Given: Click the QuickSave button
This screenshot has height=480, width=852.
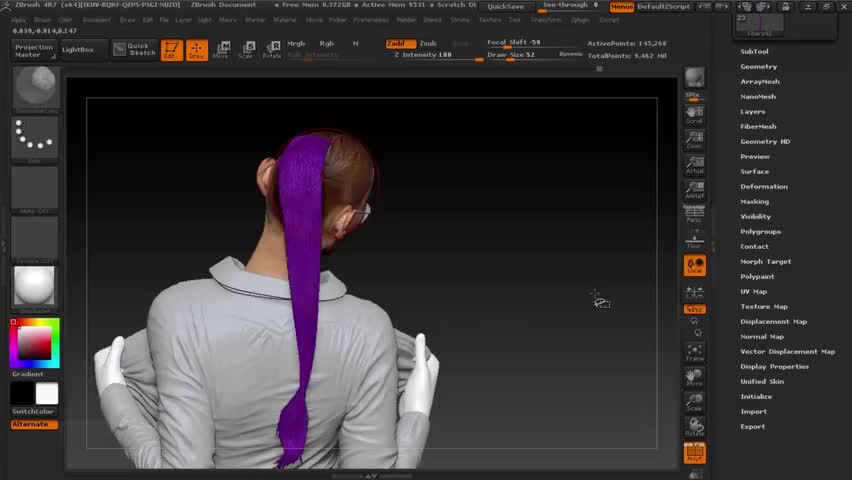Looking at the screenshot, I should [506, 6].
